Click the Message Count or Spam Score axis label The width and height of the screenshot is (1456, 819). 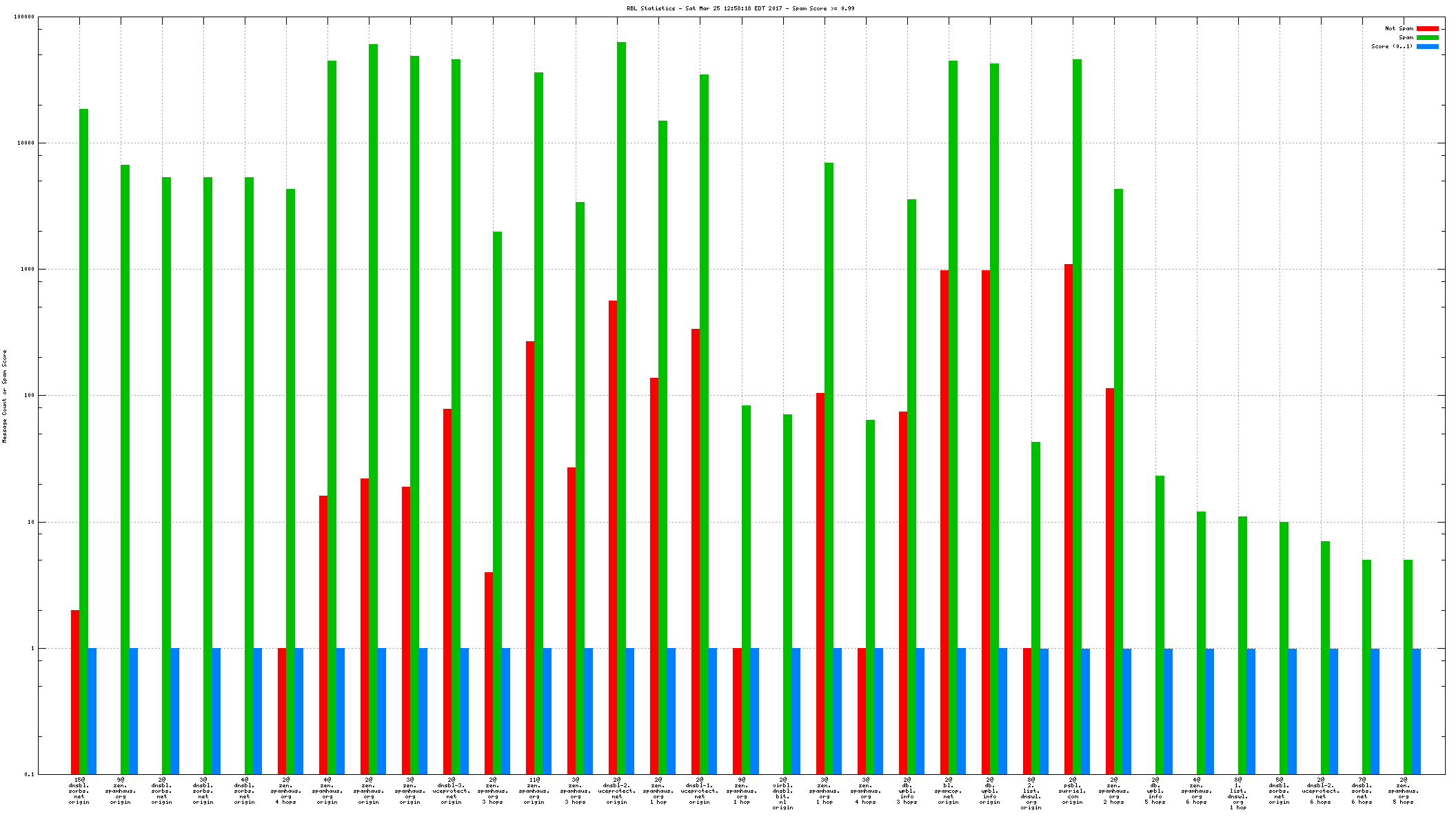click(5, 396)
